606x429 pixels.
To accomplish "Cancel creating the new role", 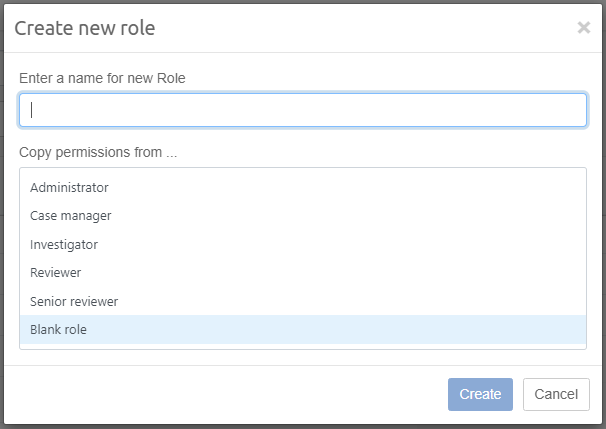I will (556, 394).
